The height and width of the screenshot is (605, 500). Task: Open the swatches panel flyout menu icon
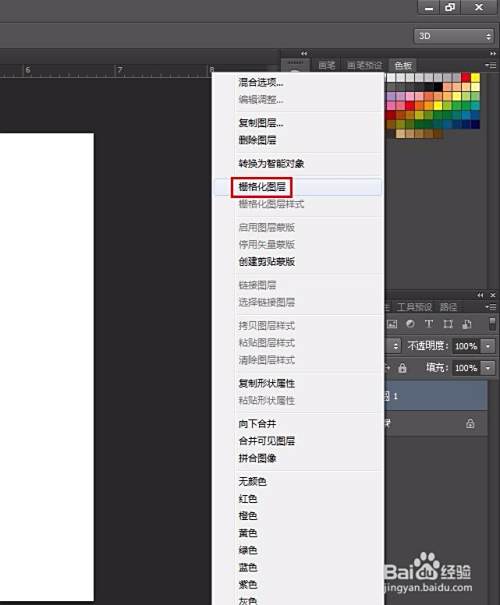click(x=491, y=66)
